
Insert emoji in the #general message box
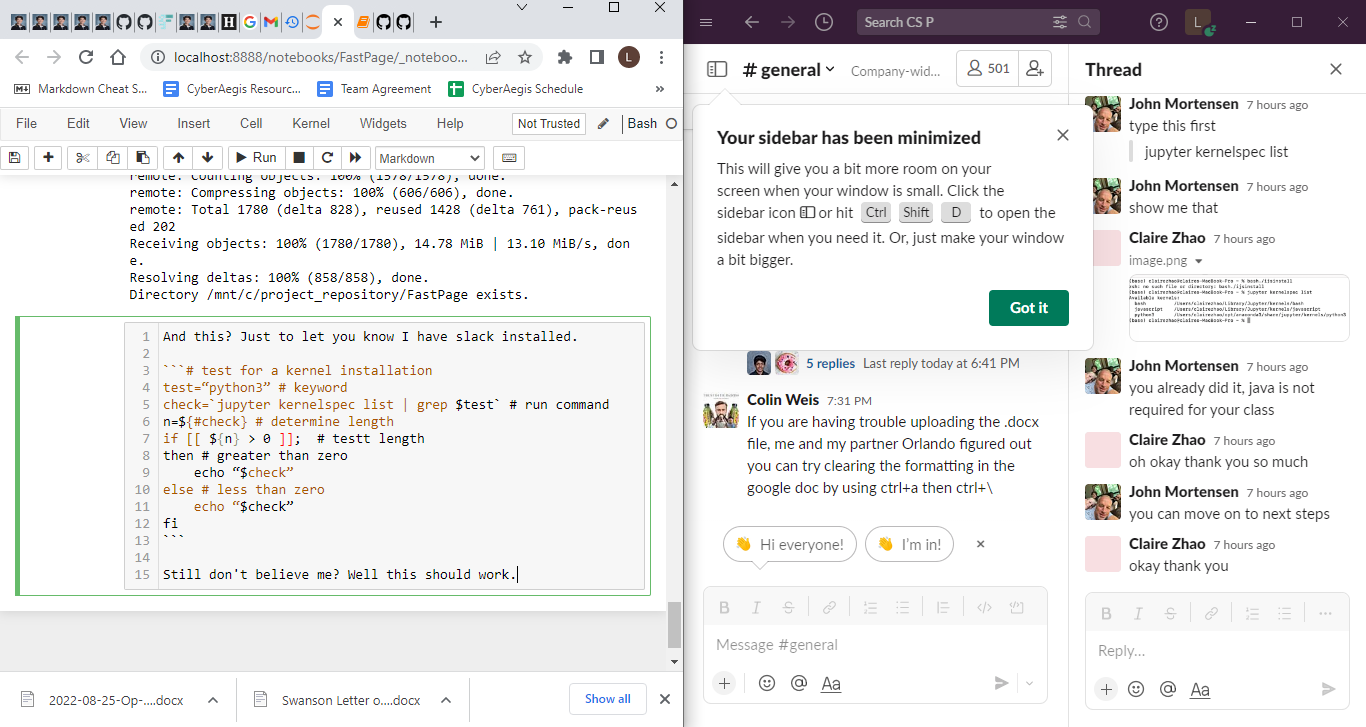767,683
